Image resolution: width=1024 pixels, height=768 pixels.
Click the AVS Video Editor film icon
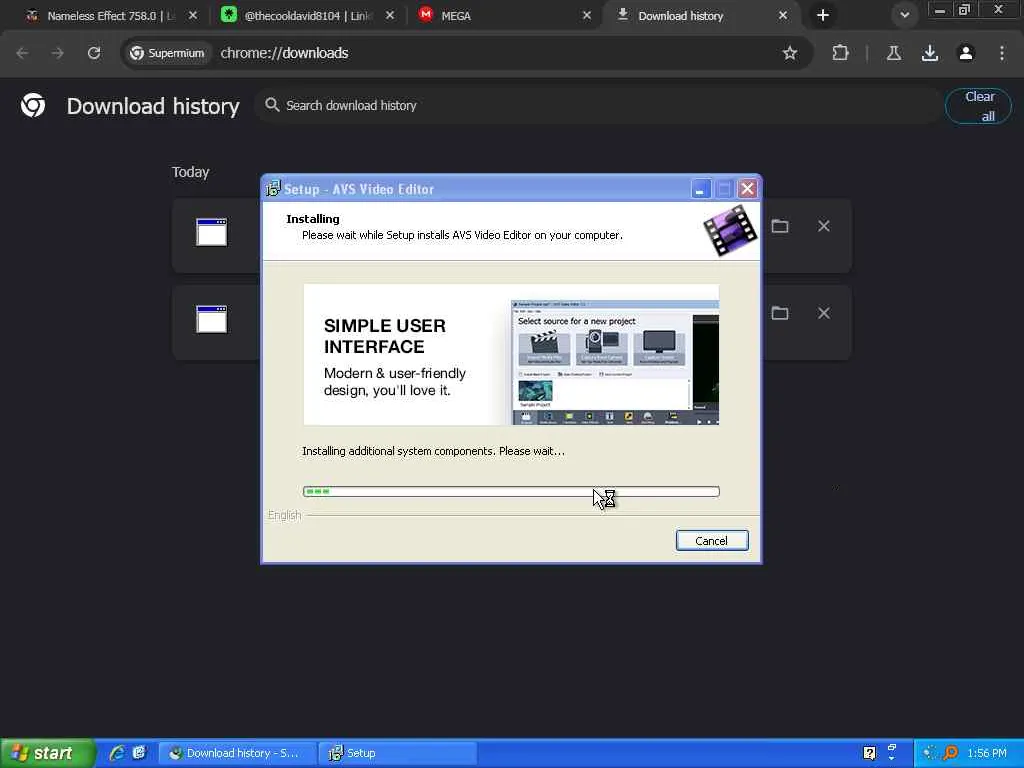730,230
